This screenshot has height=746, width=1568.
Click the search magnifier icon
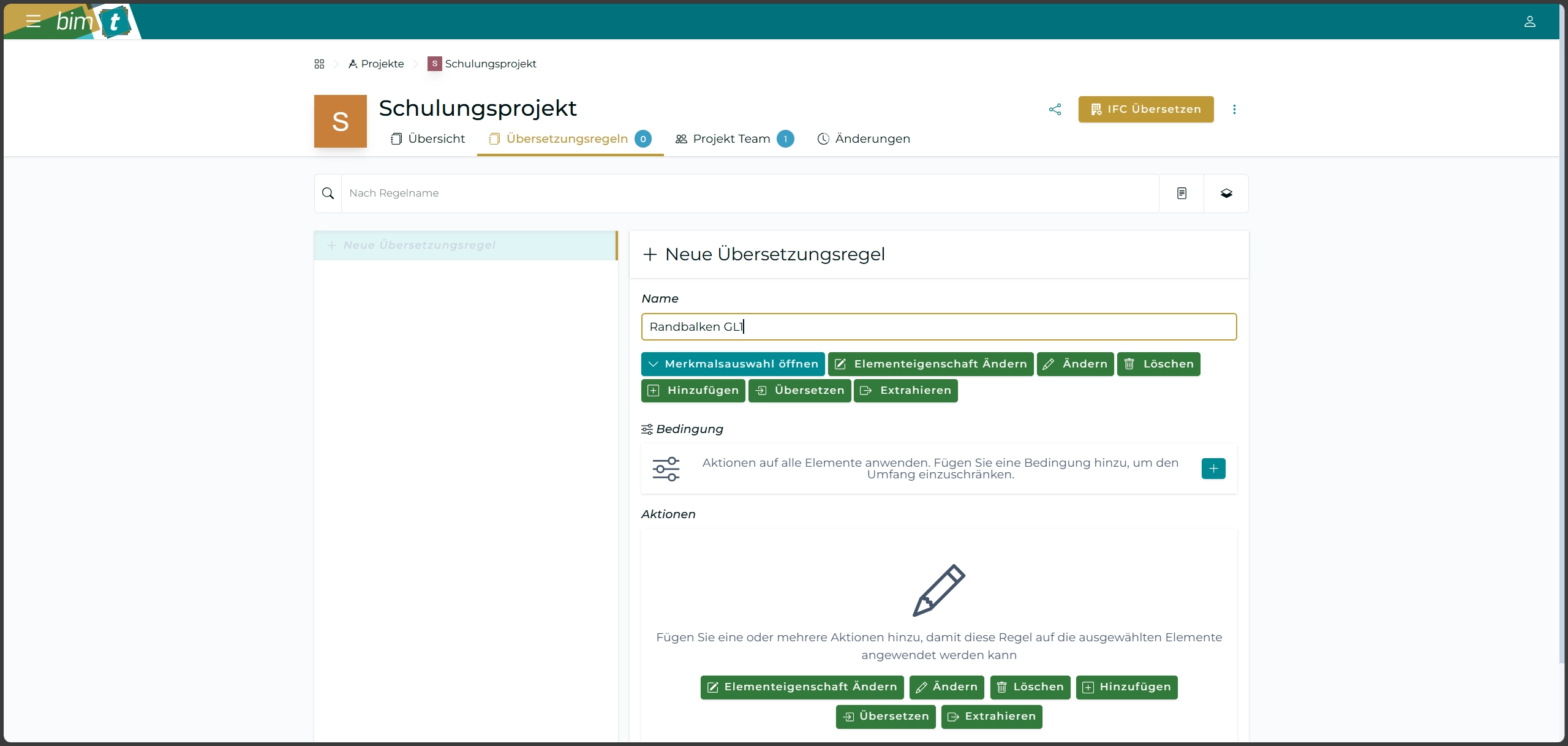(328, 194)
